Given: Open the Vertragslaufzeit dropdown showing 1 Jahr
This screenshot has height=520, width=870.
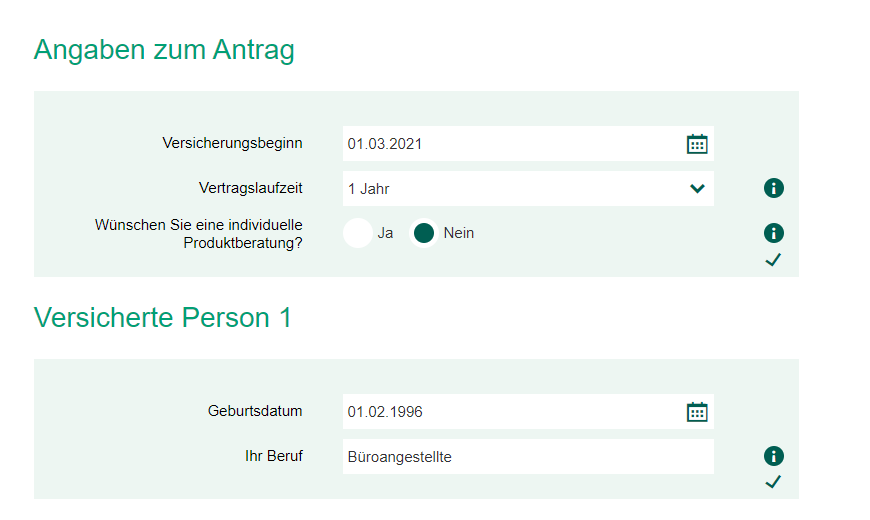Looking at the screenshot, I should (x=528, y=189).
